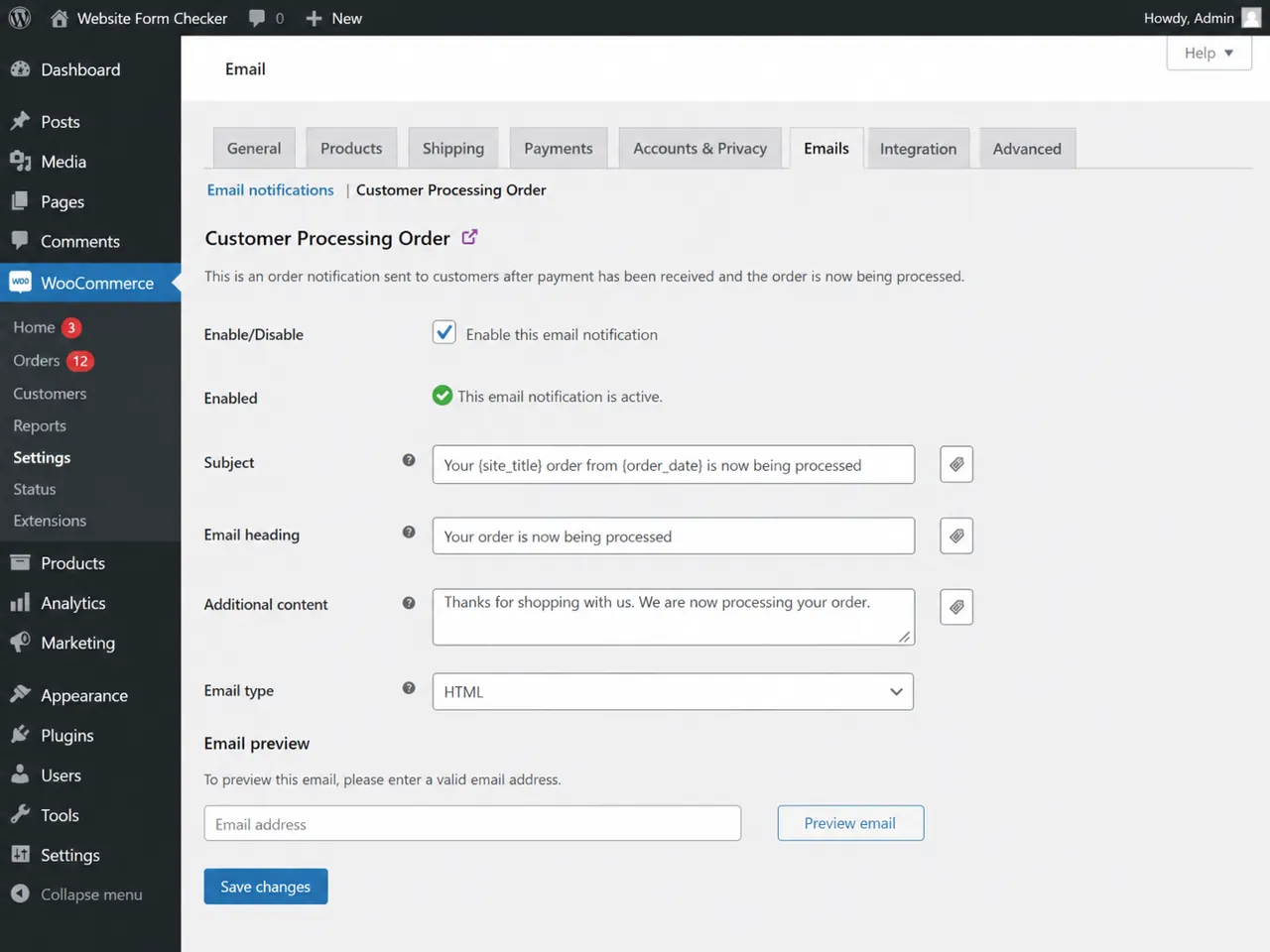
Task: Open placeholder tag picker for Email heading
Action: [x=956, y=535]
